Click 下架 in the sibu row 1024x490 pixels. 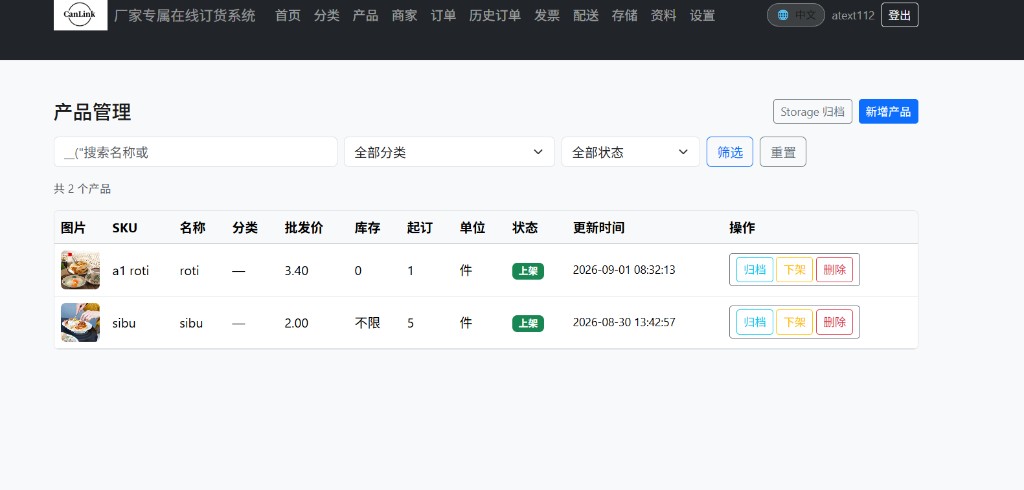794,322
